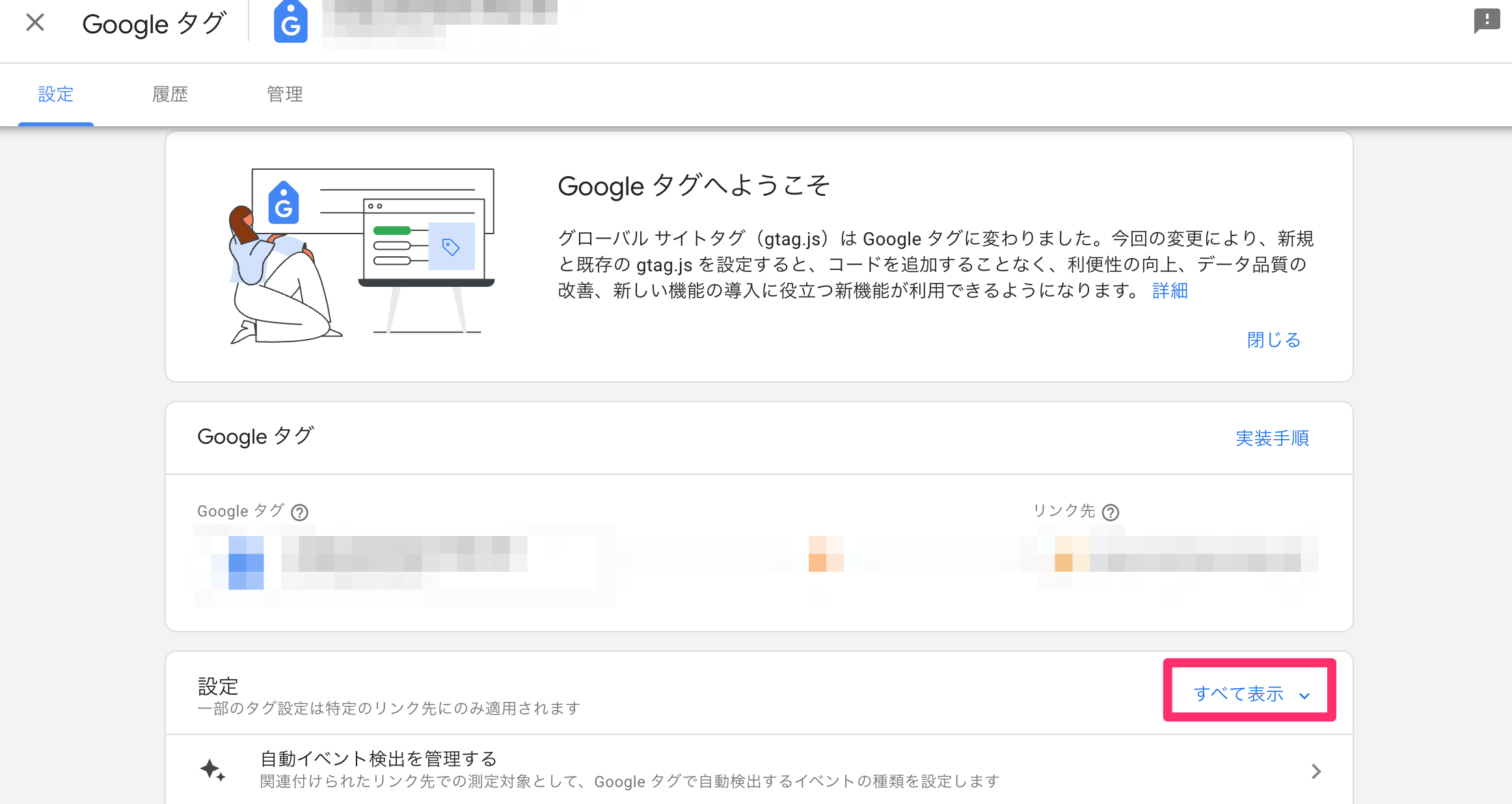The height and width of the screenshot is (804, 1512).
Task: Switch to the 履歴 tab
Action: pos(170,94)
